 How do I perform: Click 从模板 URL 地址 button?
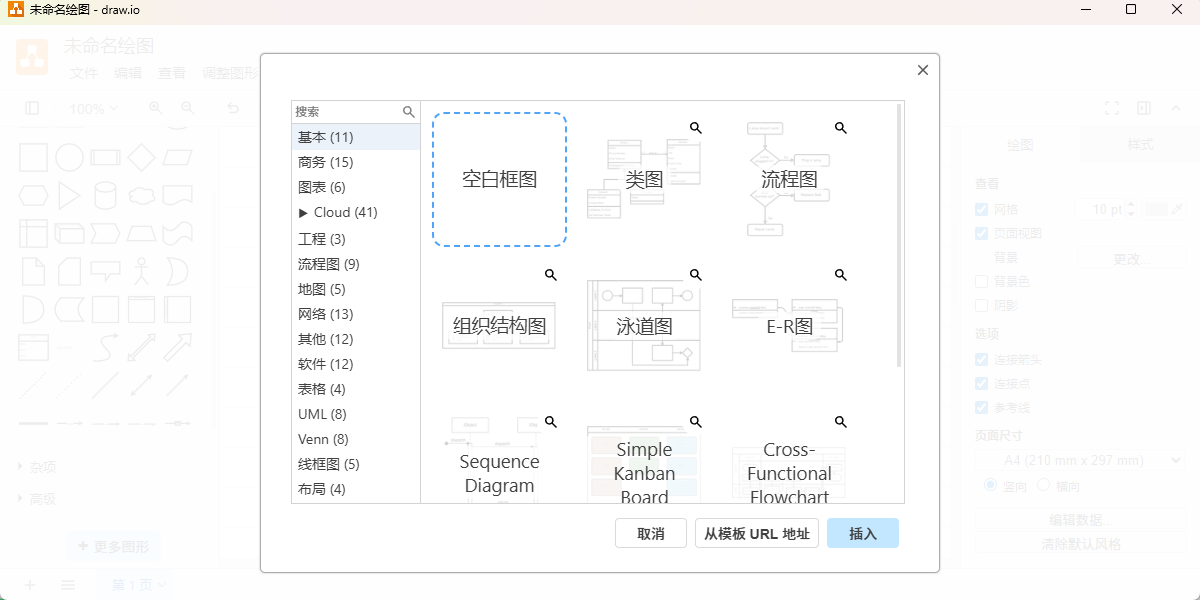tap(757, 533)
